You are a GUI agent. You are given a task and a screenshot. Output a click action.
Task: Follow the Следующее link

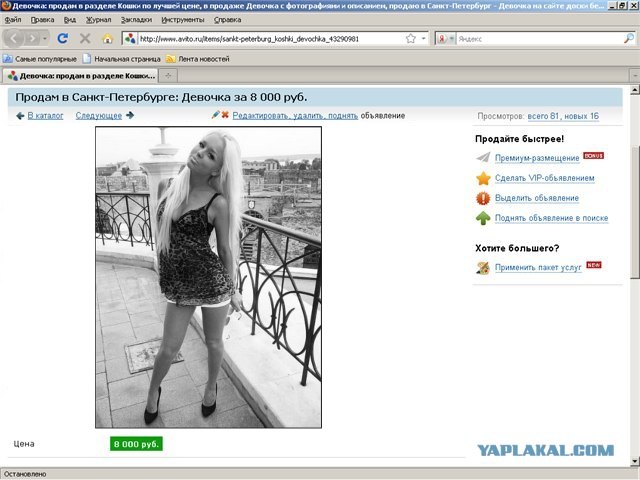pos(99,116)
